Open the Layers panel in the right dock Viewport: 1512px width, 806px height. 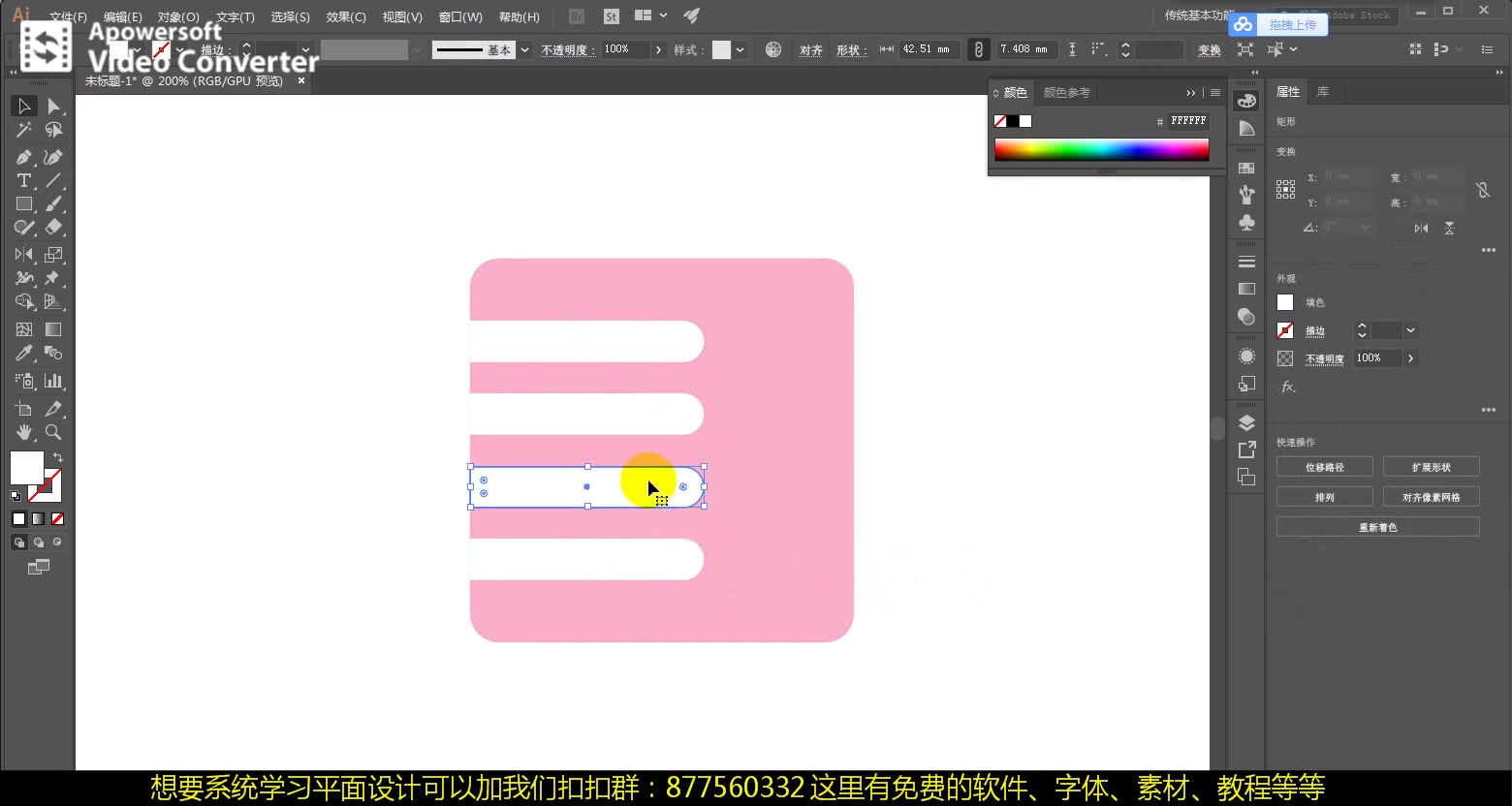(1245, 421)
